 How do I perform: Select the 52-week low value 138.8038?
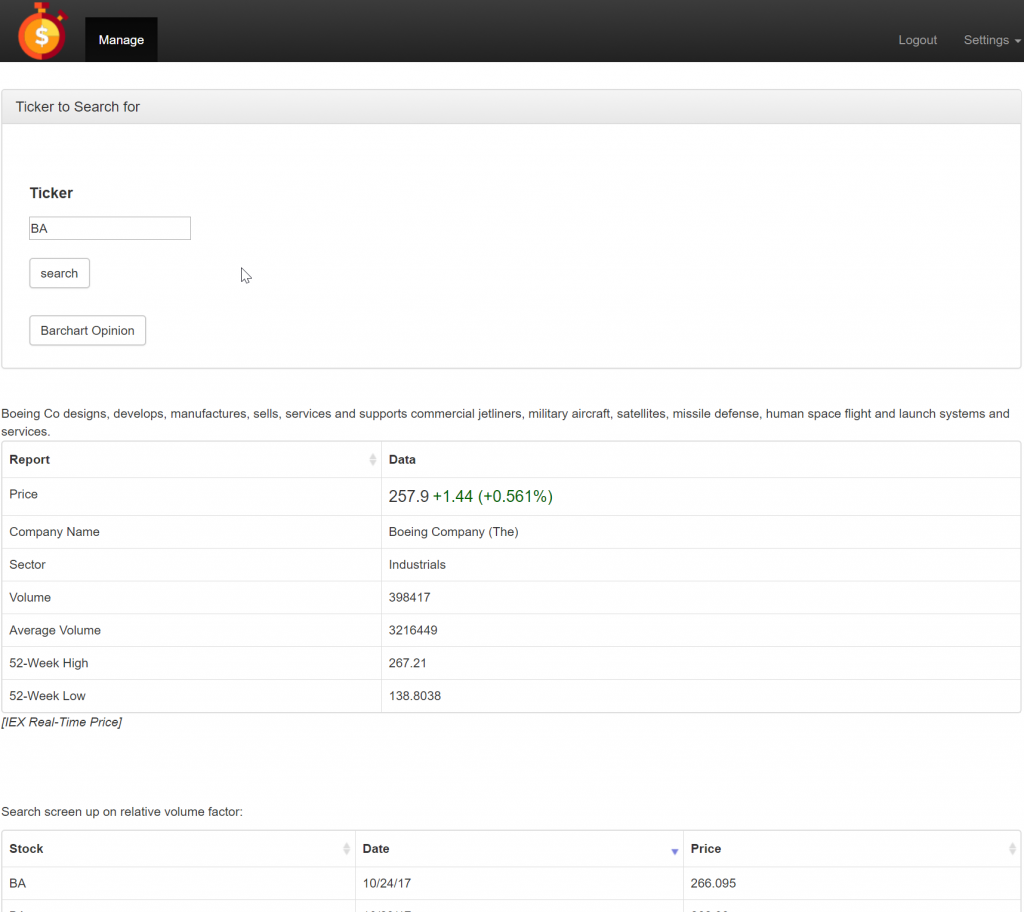click(x=414, y=696)
